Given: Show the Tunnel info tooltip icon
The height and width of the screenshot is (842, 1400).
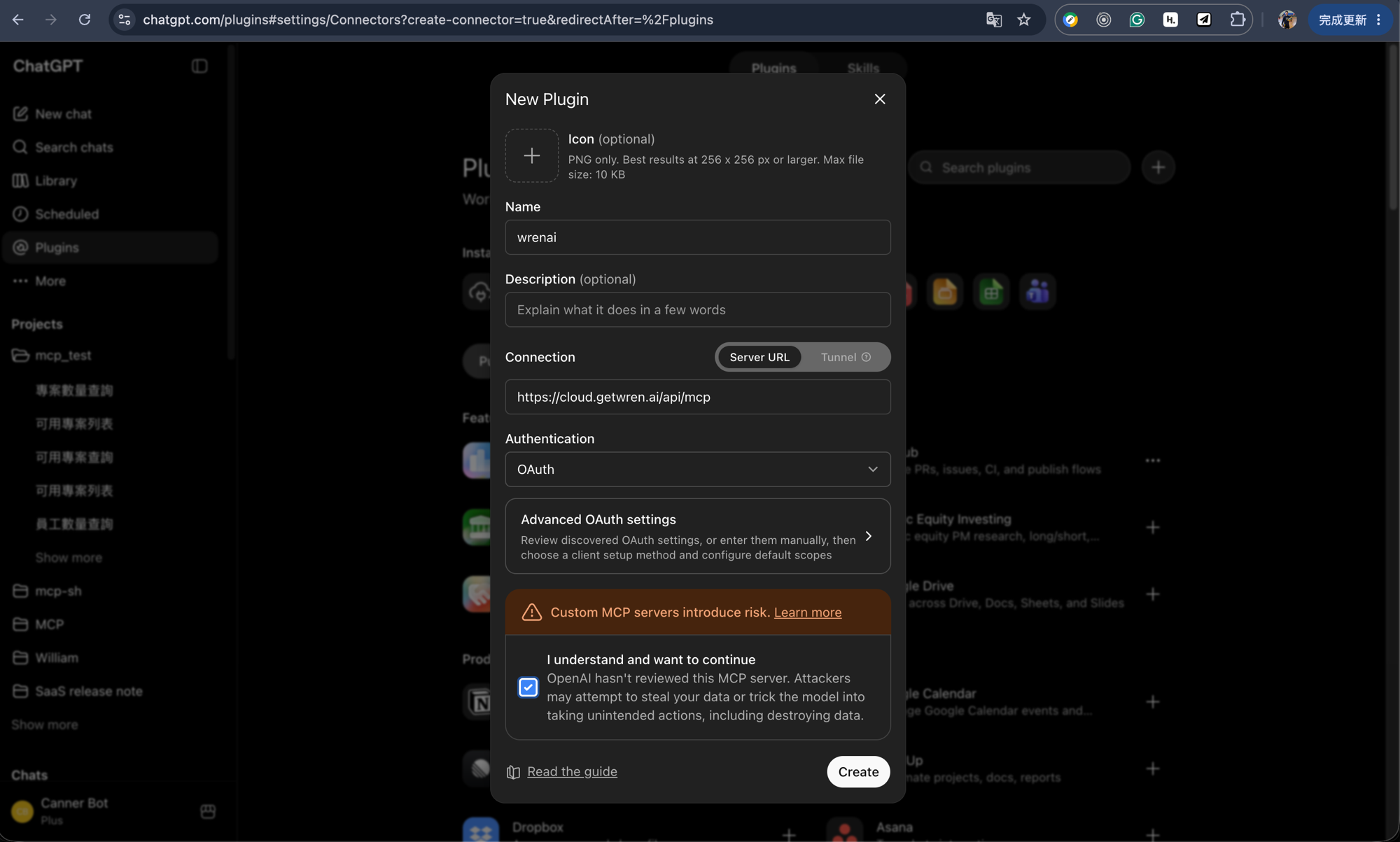Looking at the screenshot, I should [866, 357].
